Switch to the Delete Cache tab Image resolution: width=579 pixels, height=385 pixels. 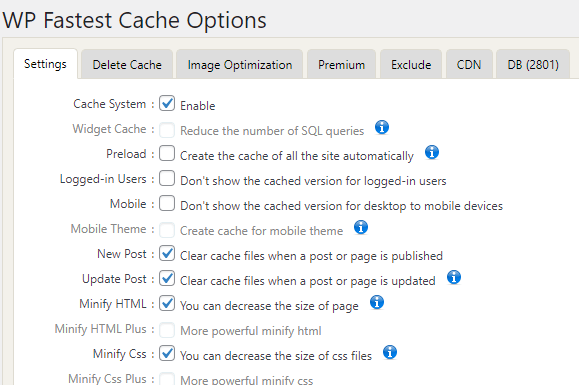pyautogui.click(x=127, y=65)
